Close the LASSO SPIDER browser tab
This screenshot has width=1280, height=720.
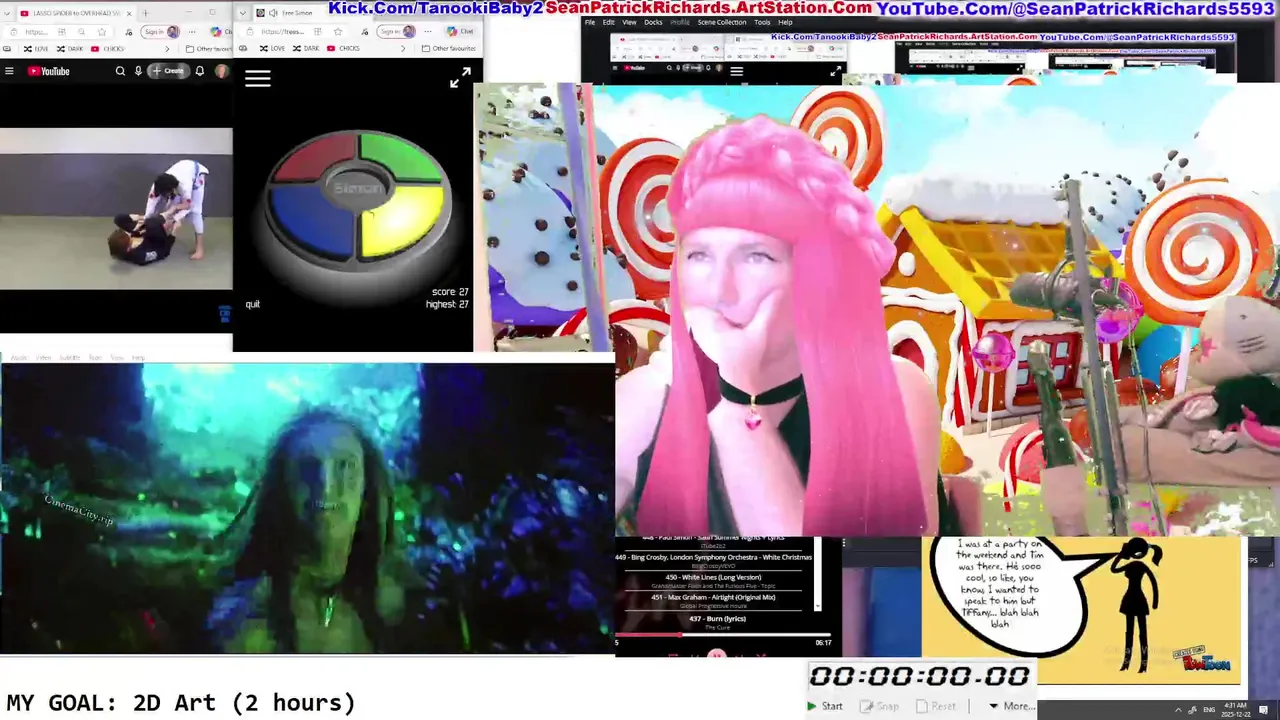tap(129, 13)
